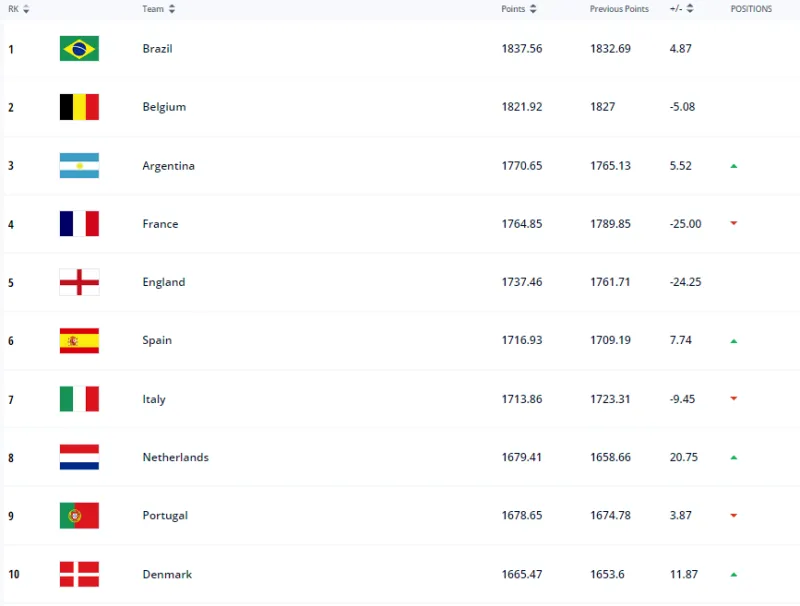Click the Previous Points column header

pyautogui.click(x=619, y=9)
